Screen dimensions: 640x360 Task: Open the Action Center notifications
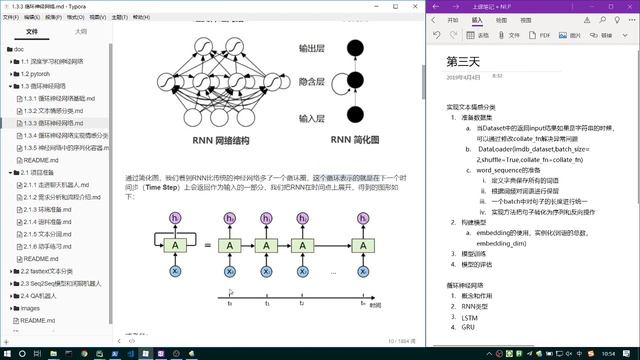coord(627,353)
